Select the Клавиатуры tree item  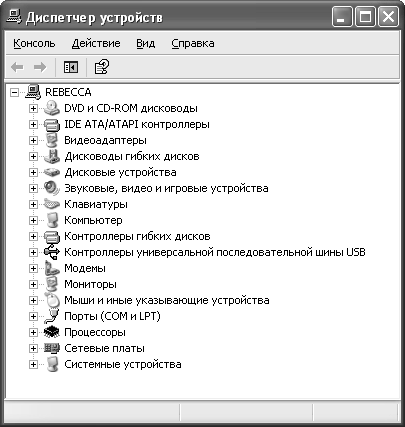[96, 204]
